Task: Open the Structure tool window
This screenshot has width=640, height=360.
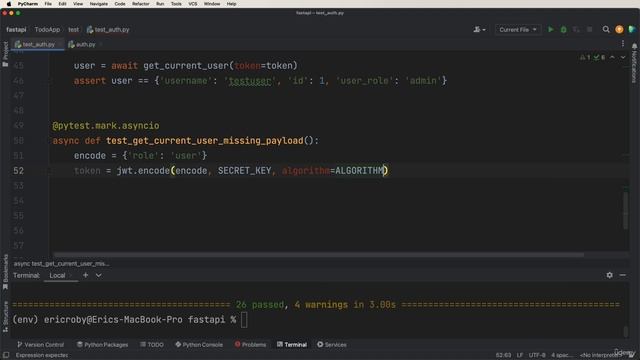Action: (x=5, y=316)
